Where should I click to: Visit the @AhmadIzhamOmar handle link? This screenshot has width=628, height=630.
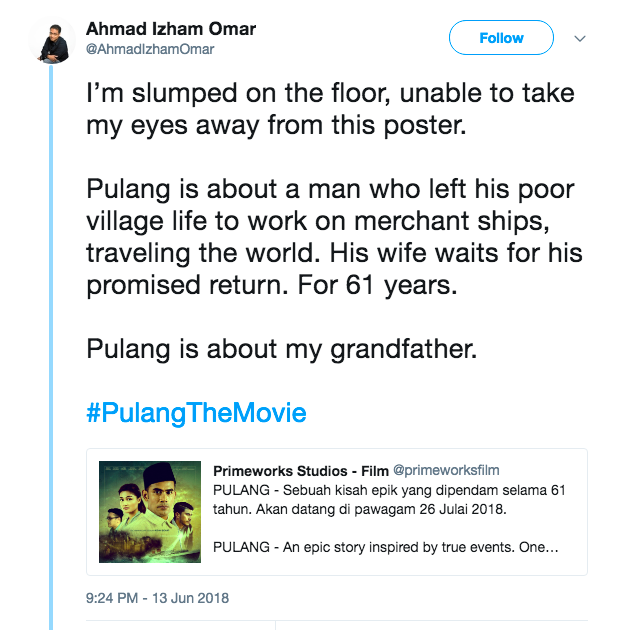tap(150, 49)
